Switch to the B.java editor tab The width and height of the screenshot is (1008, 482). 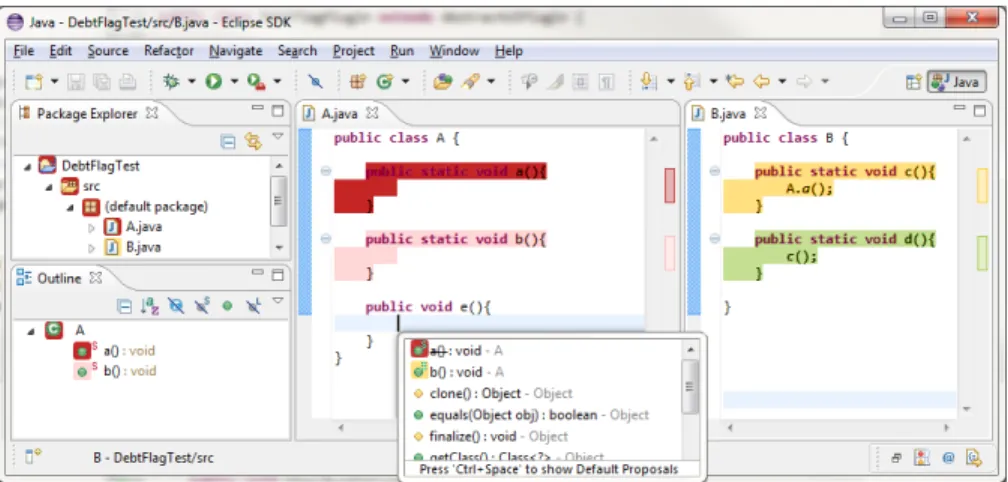(x=730, y=114)
